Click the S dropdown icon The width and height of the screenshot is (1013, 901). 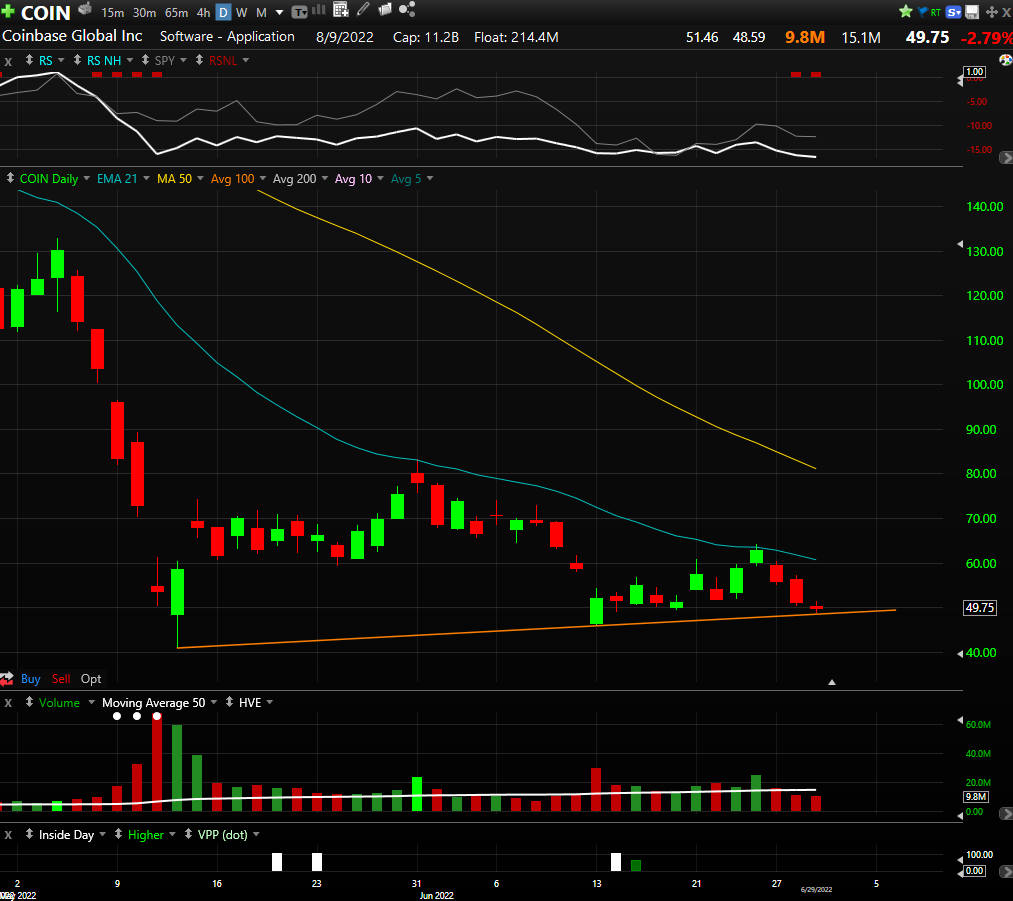[954, 12]
